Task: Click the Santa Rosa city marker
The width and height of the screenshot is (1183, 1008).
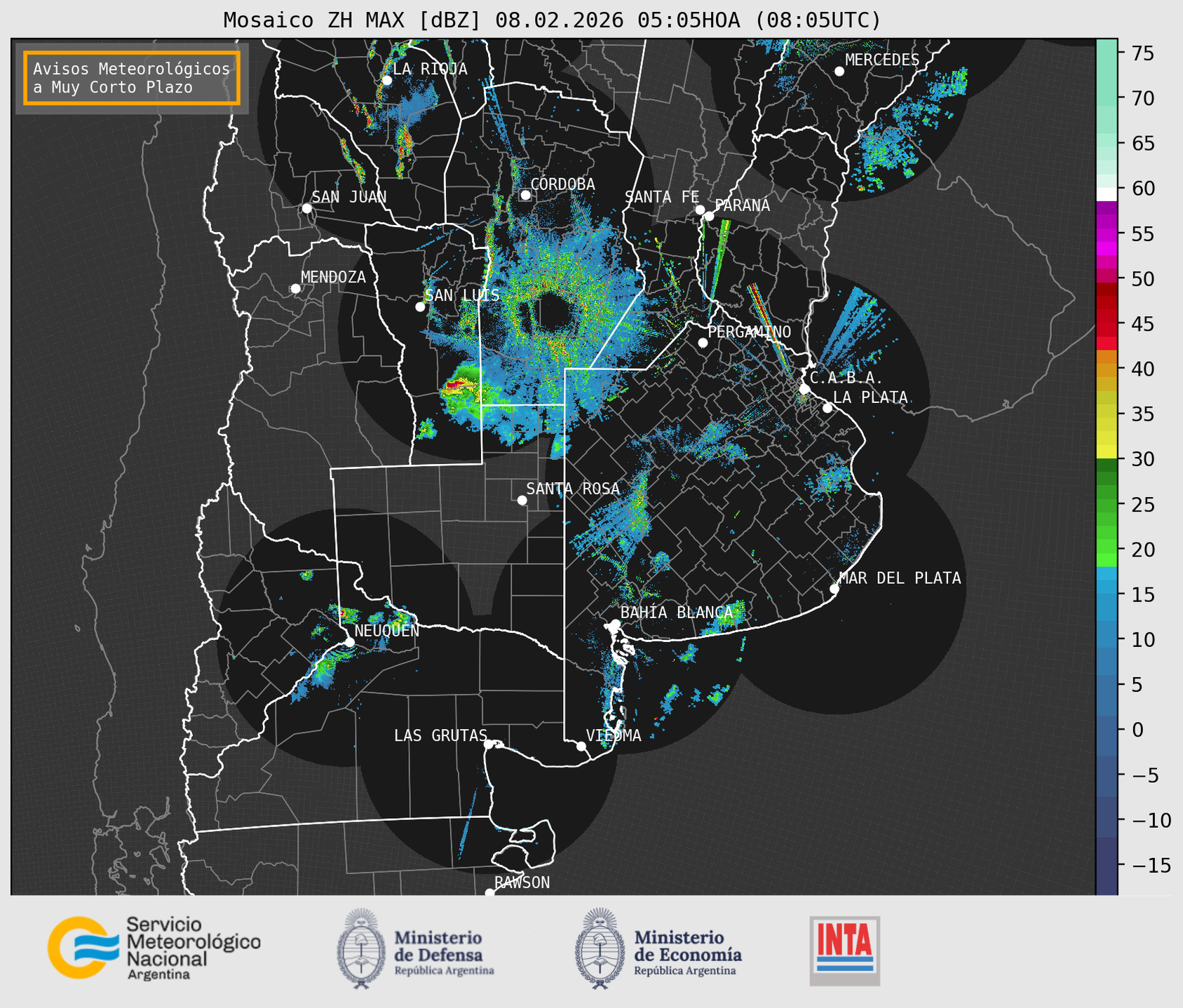Action: [522, 500]
